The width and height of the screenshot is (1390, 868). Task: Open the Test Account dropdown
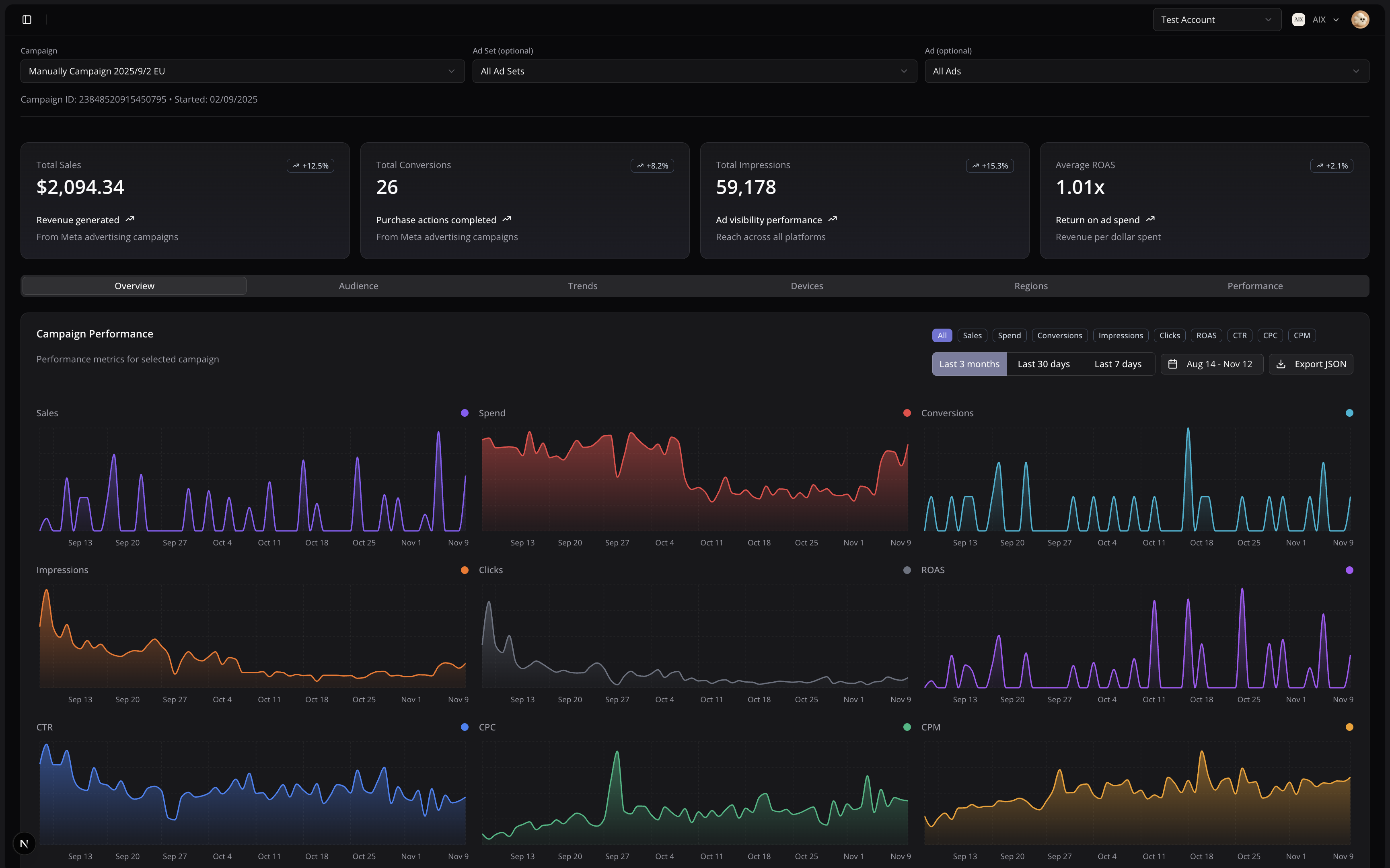tap(1216, 19)
